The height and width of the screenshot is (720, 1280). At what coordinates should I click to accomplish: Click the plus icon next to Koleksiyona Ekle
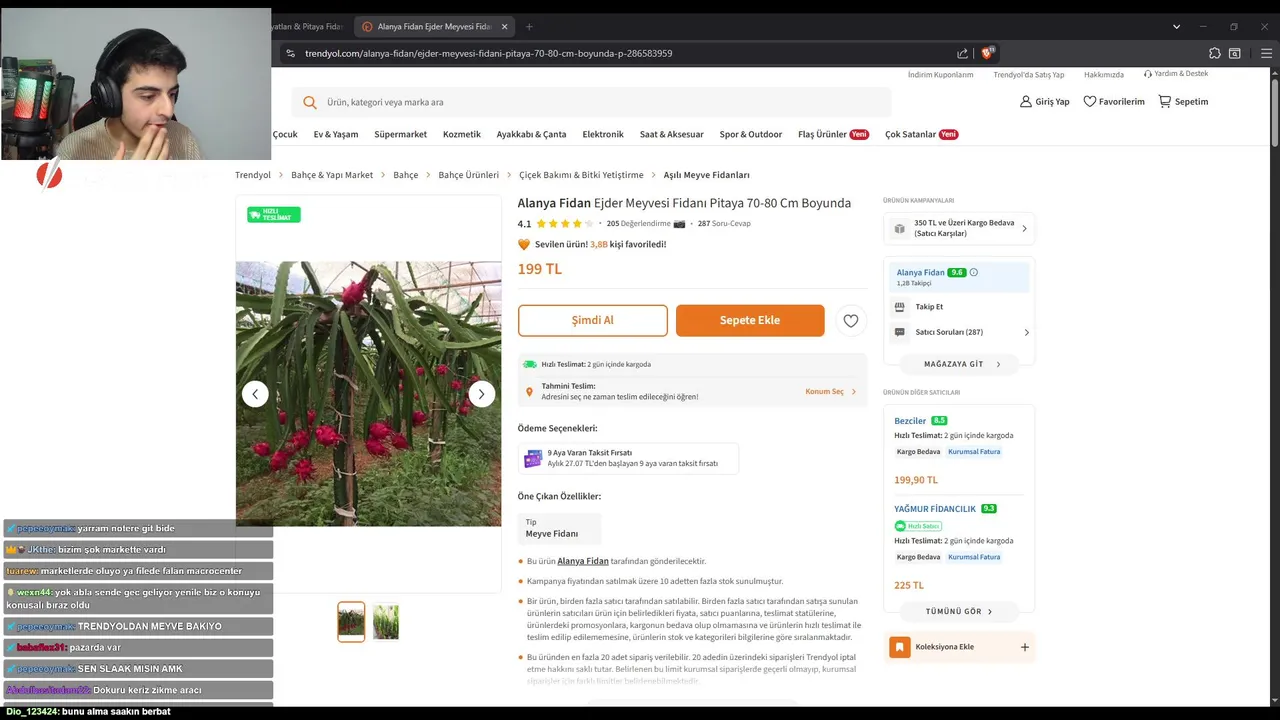[x=1025, y=647]
